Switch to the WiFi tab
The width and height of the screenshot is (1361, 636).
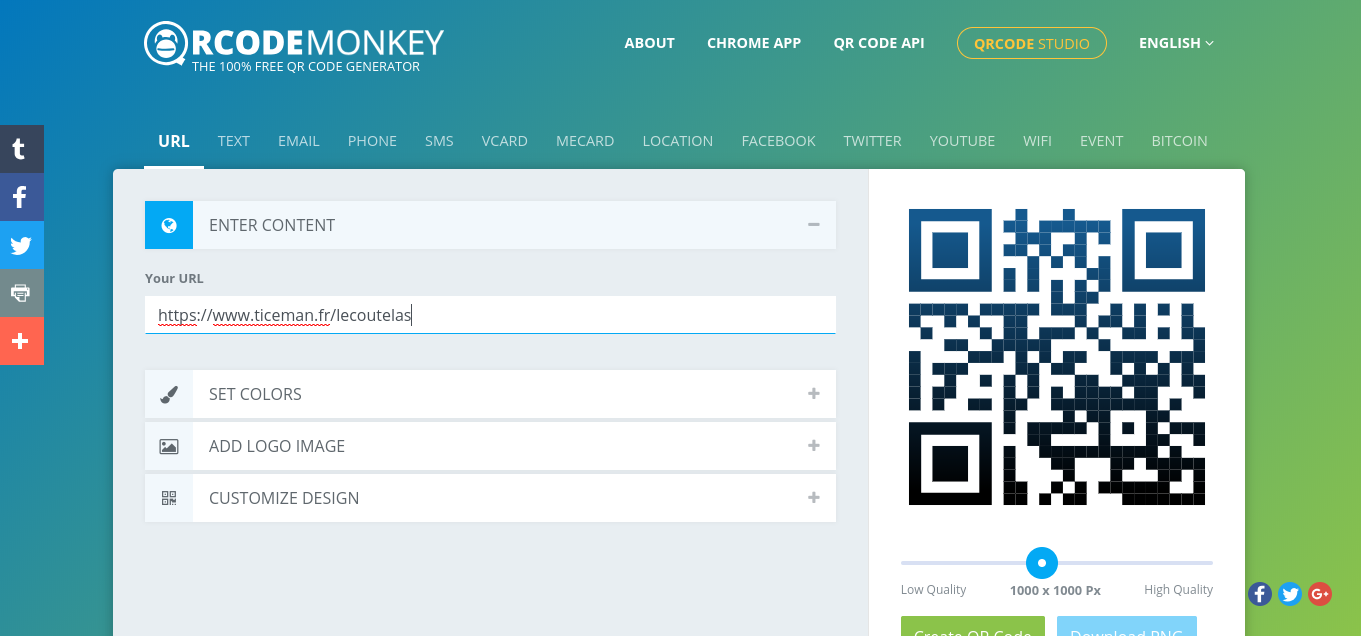[x=1037, y=141]
